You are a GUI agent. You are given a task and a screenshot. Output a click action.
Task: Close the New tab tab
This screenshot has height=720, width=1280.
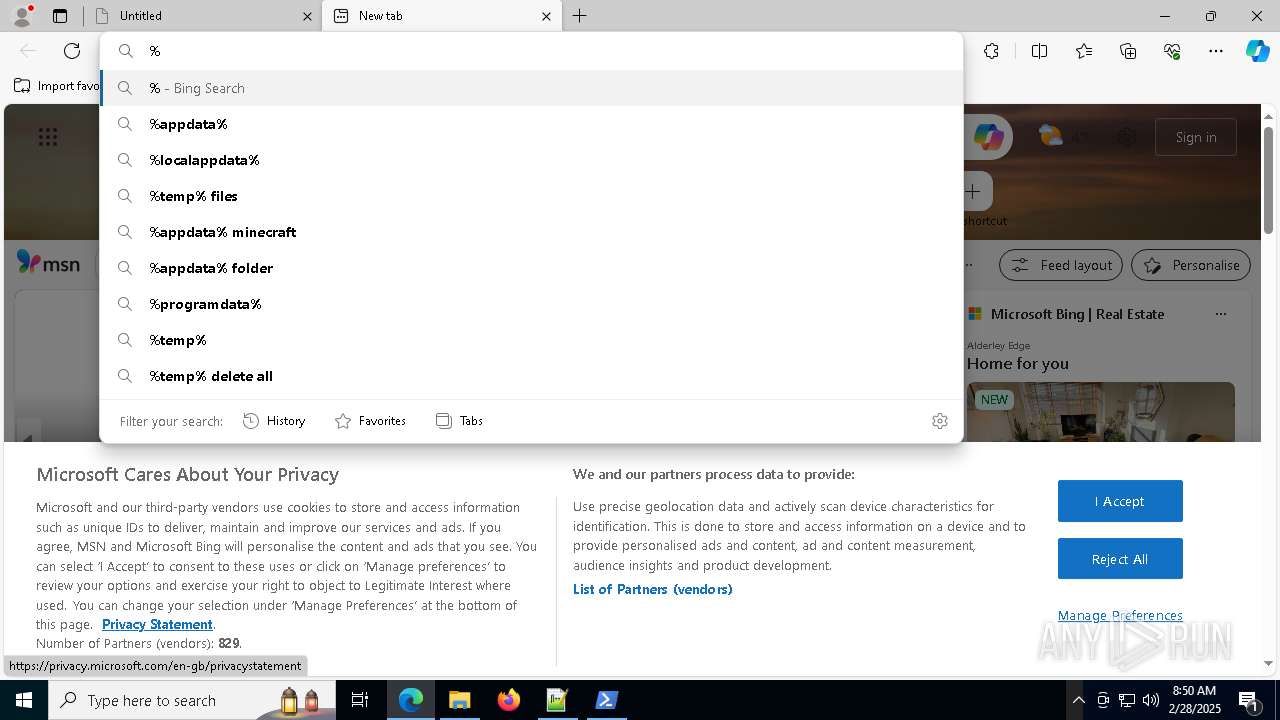tap(546, 16)
